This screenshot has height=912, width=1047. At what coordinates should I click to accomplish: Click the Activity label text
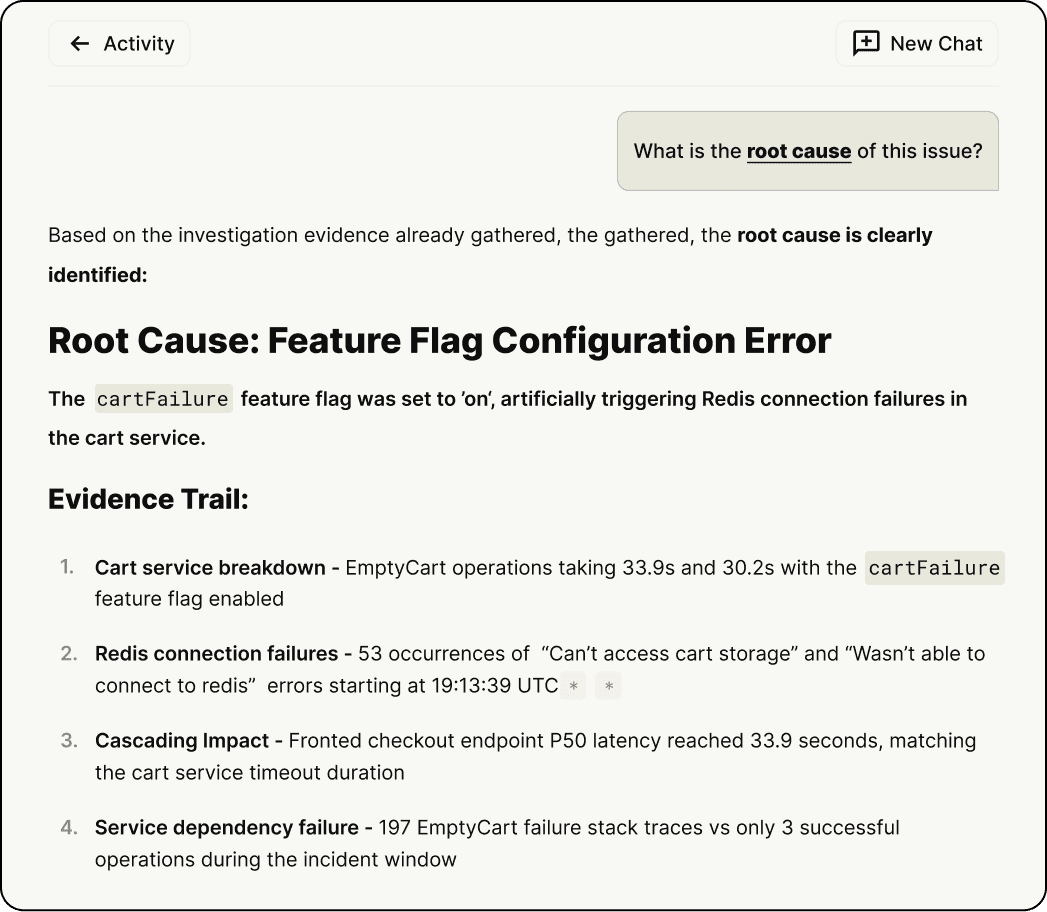click(x=139, y=44)
